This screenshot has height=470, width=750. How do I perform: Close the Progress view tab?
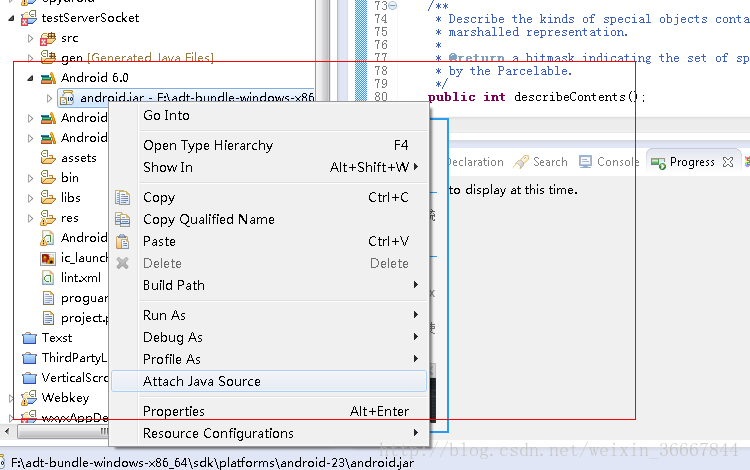point(728,162)
